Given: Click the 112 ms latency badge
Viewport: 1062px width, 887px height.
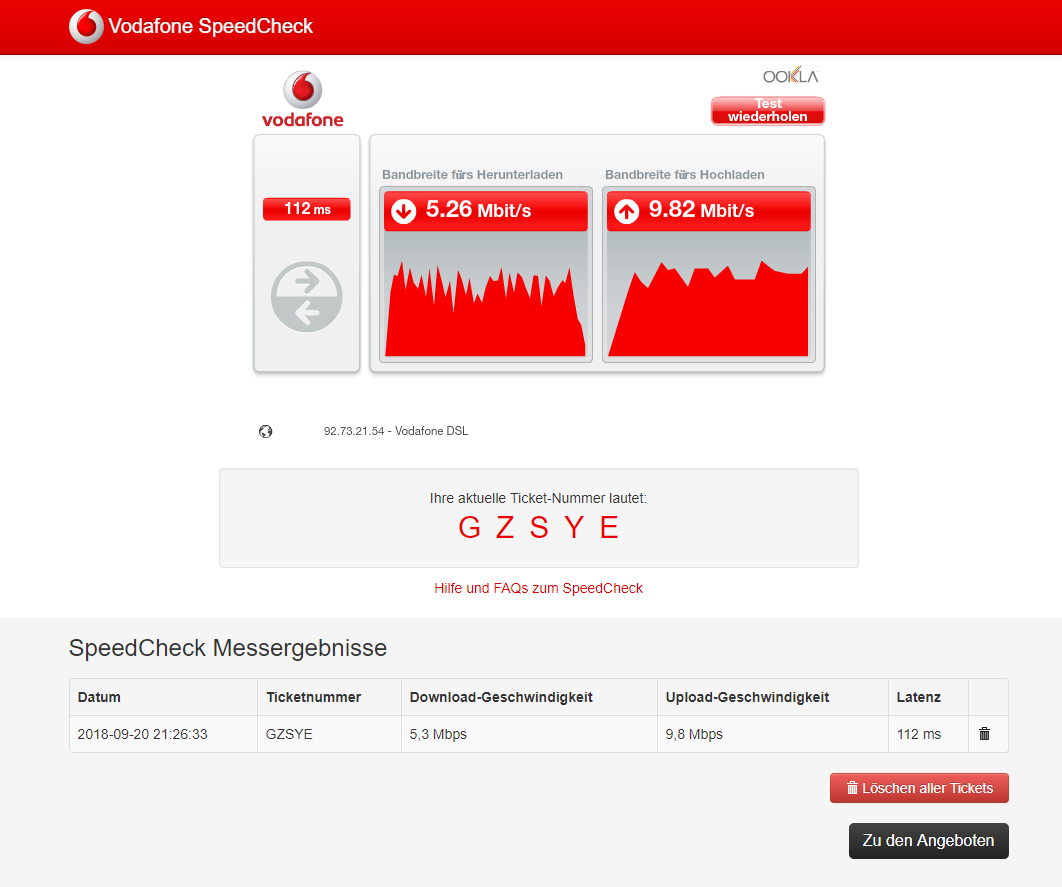Looking at the screenshot, I should [x=307, y=209].
